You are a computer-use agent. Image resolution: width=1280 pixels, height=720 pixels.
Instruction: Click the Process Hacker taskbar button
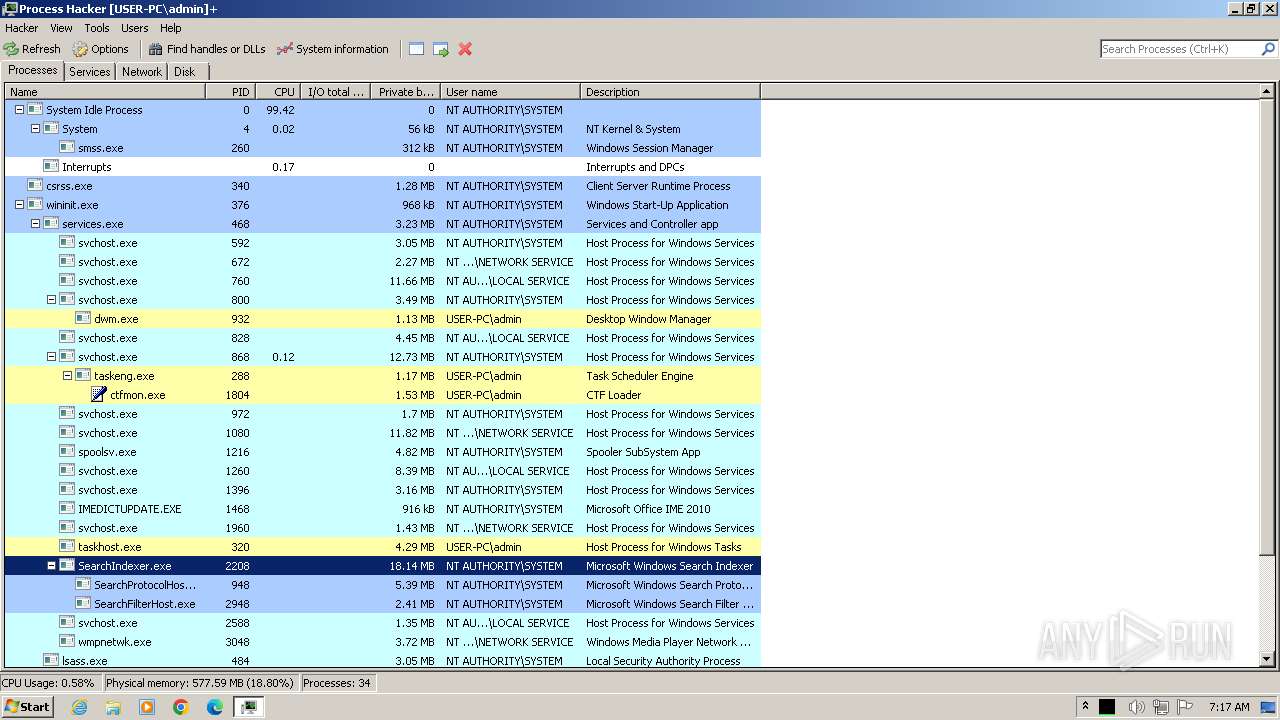pyautogui.click(x=249, y=707)
